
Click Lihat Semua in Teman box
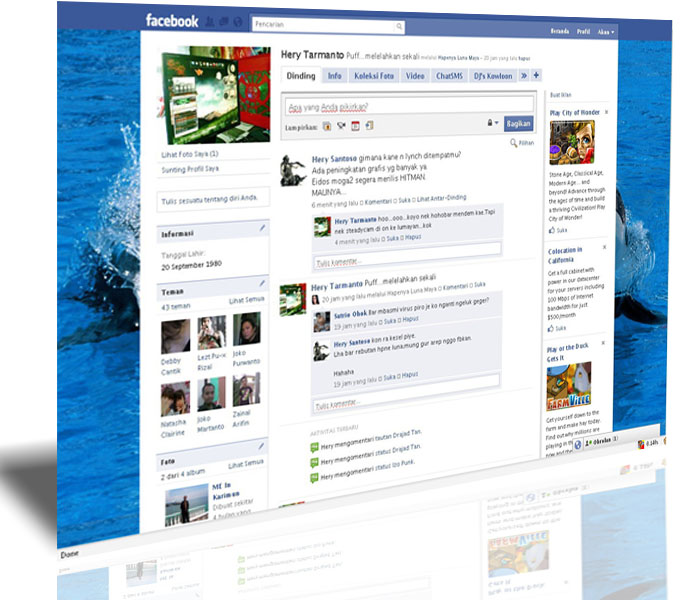[x=246, y=300]
